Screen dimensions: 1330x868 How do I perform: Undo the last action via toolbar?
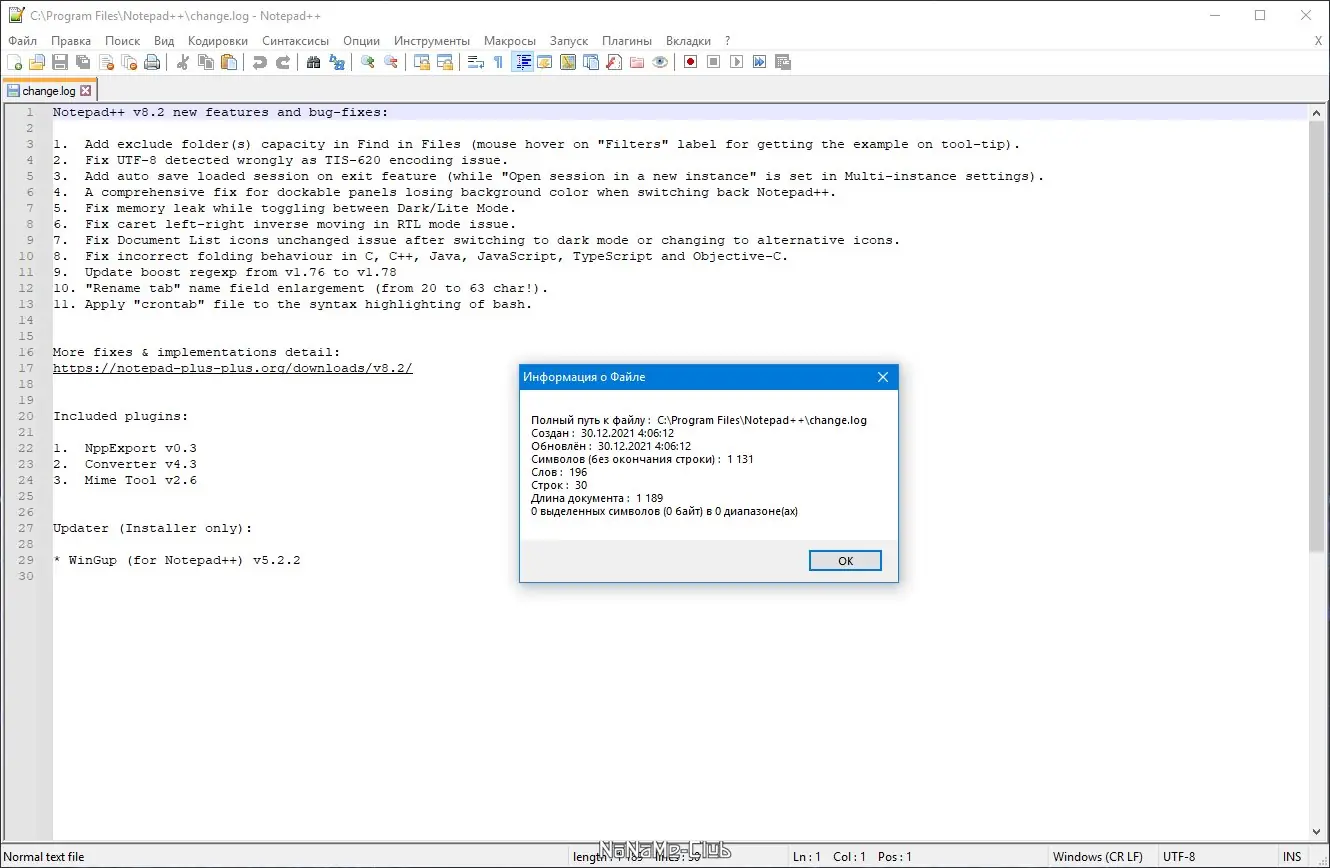click(260, 62)
